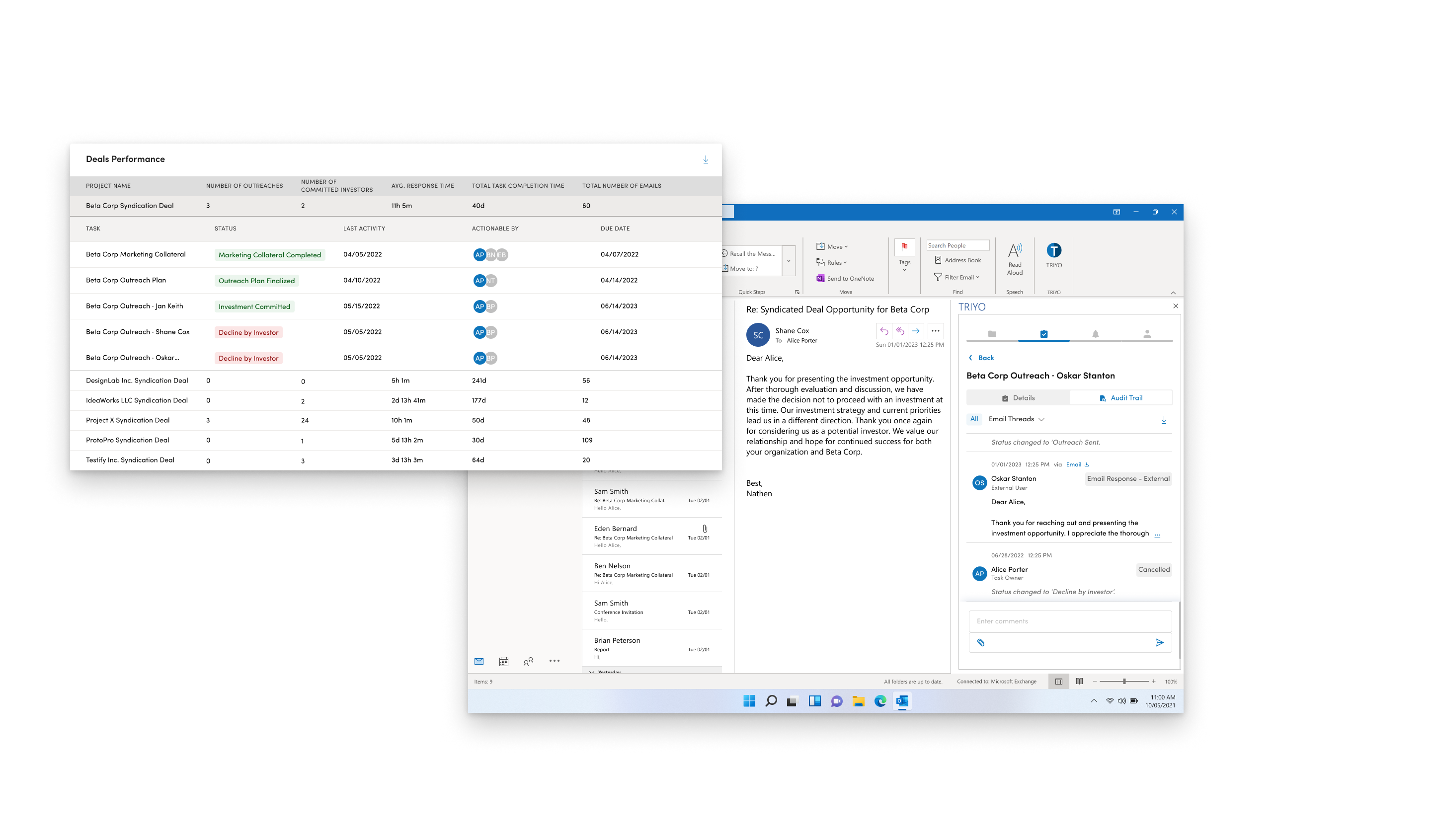
Task: Open Address Book in the ribbon
Action: (x=957, y=260)
